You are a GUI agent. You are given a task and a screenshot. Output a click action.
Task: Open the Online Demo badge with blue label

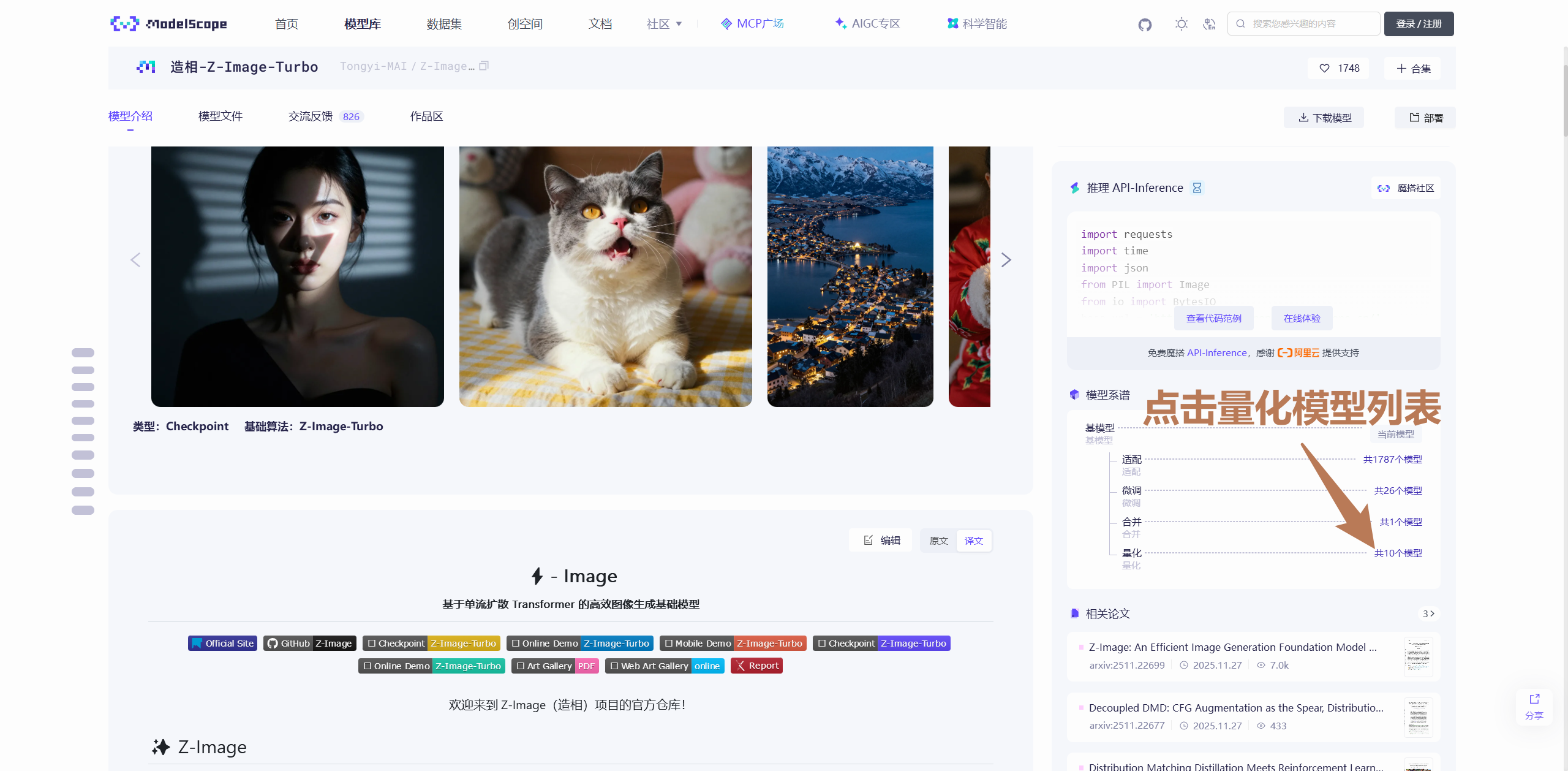(579, 643)
